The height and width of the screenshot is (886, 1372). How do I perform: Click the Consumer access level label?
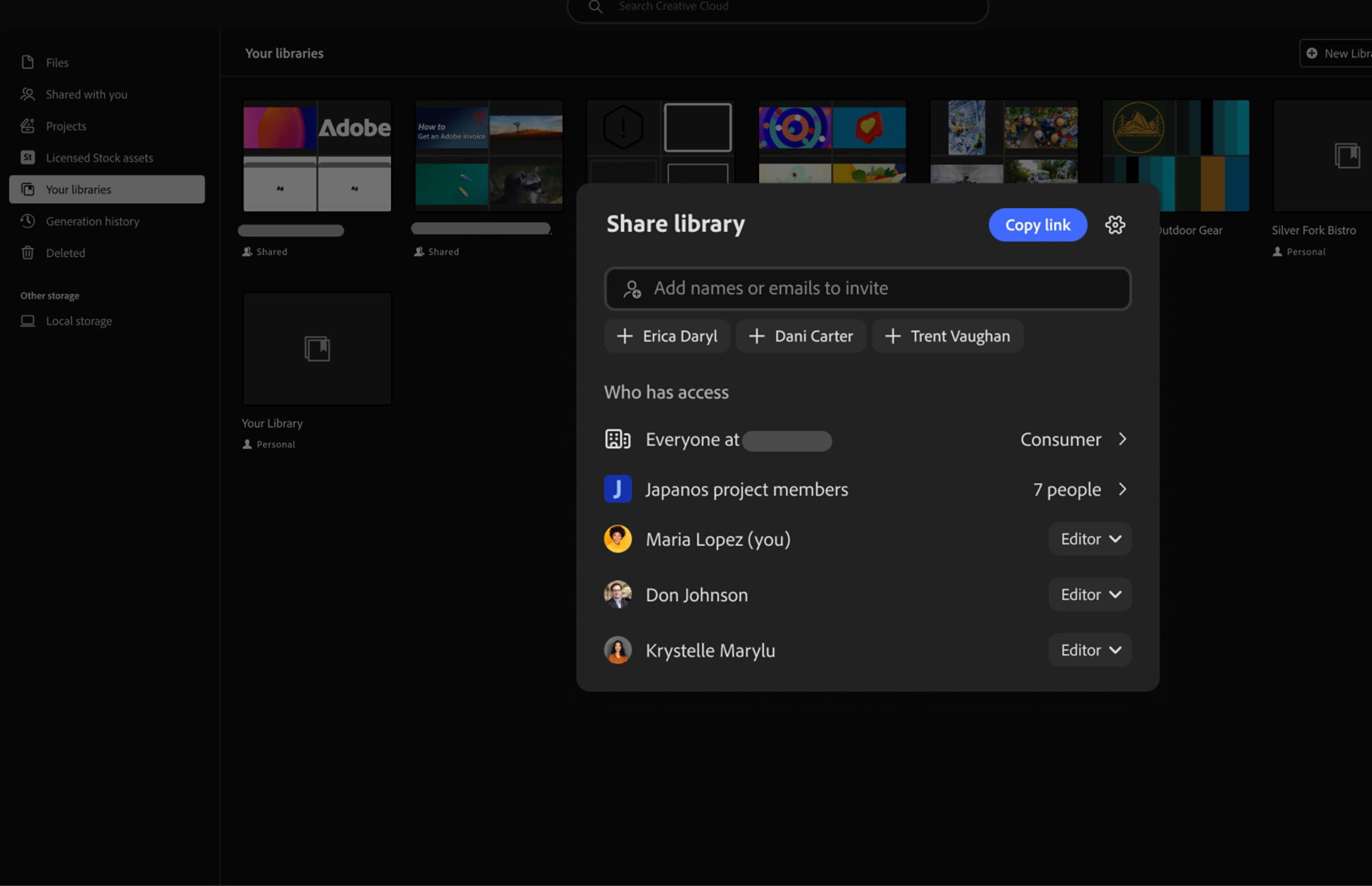[x=1060, y=439]
